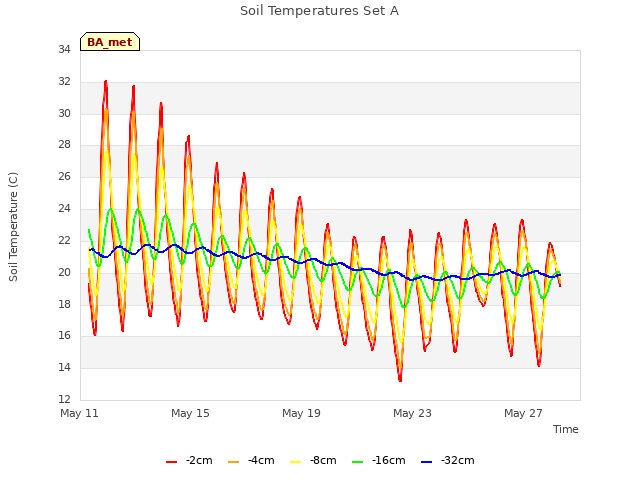Click the blue -32cm legend color marker
Screen dimensions: 640x480
[x=426, y=462]
